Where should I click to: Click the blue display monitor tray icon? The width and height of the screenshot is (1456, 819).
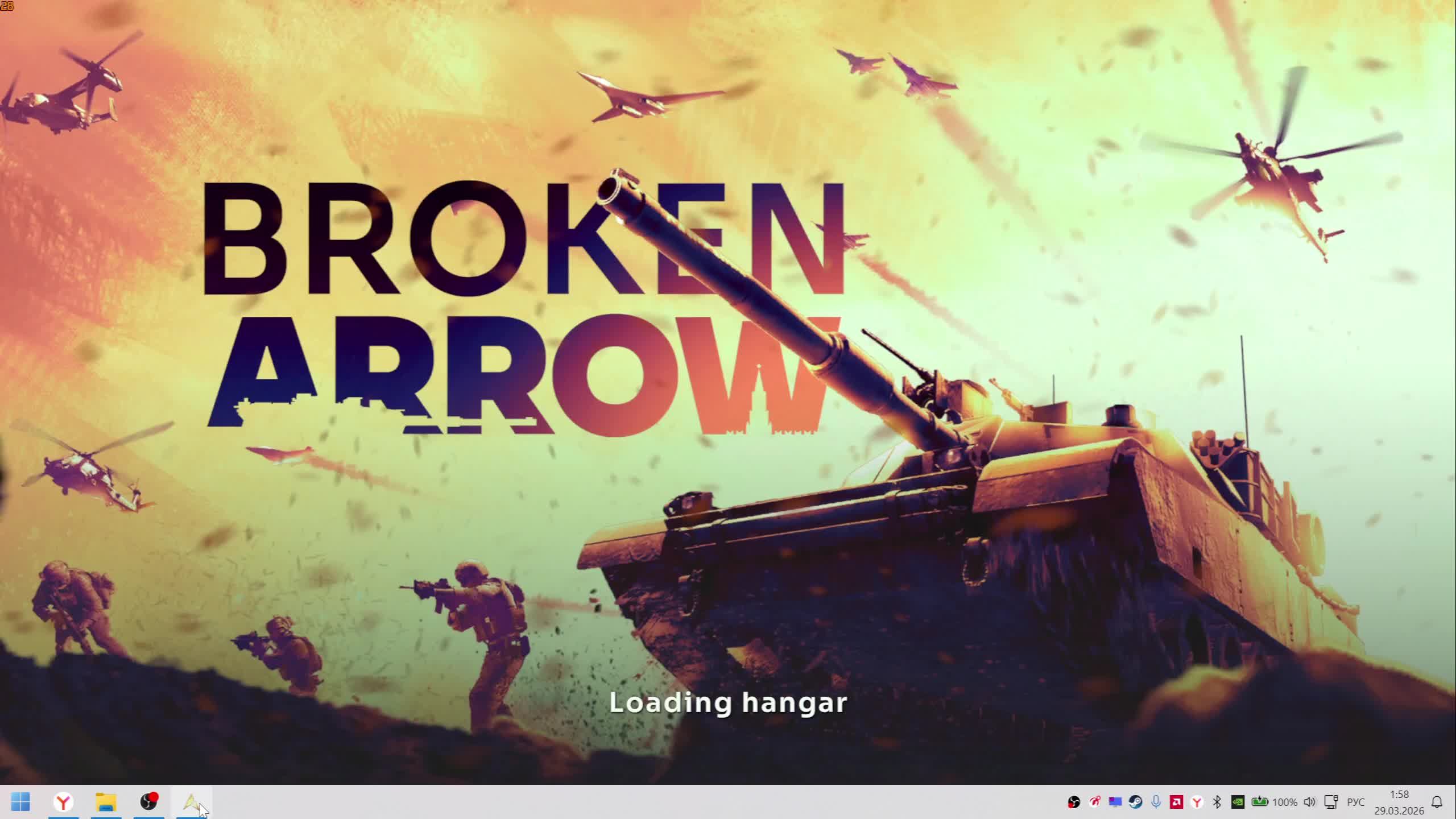point(1115,802)
